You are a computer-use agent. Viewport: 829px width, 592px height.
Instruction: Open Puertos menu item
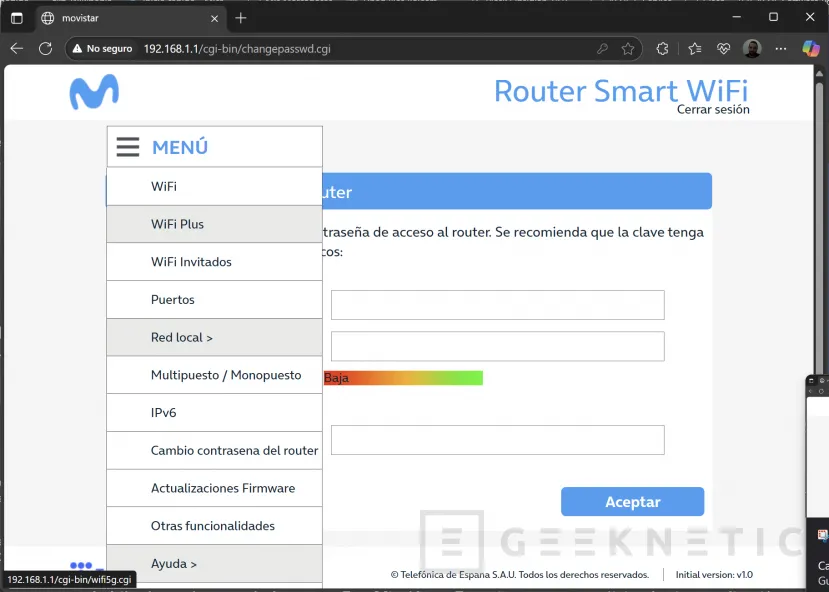215,300
